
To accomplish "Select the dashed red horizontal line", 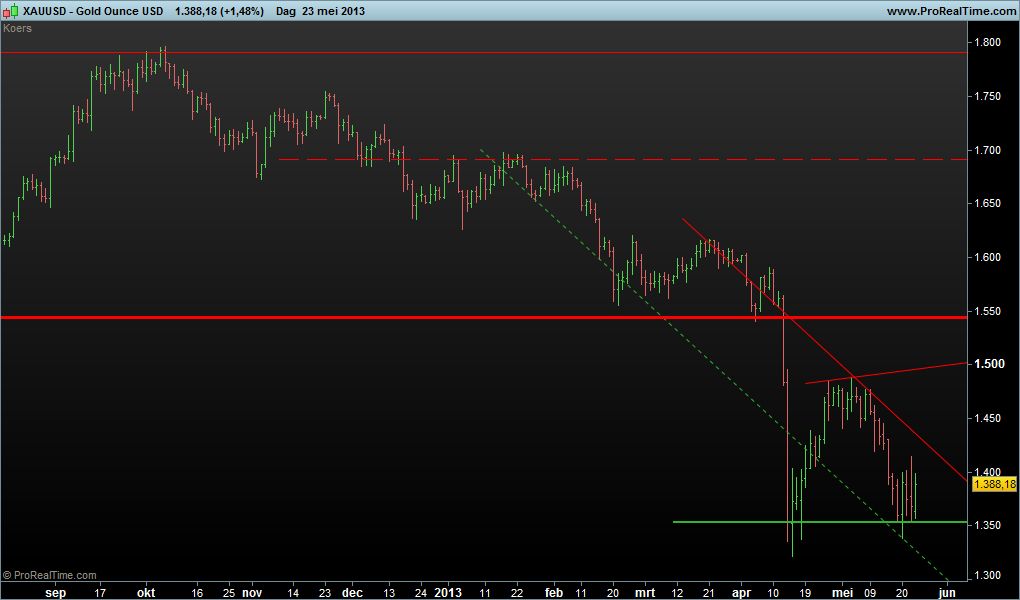I will pos(600,159).
